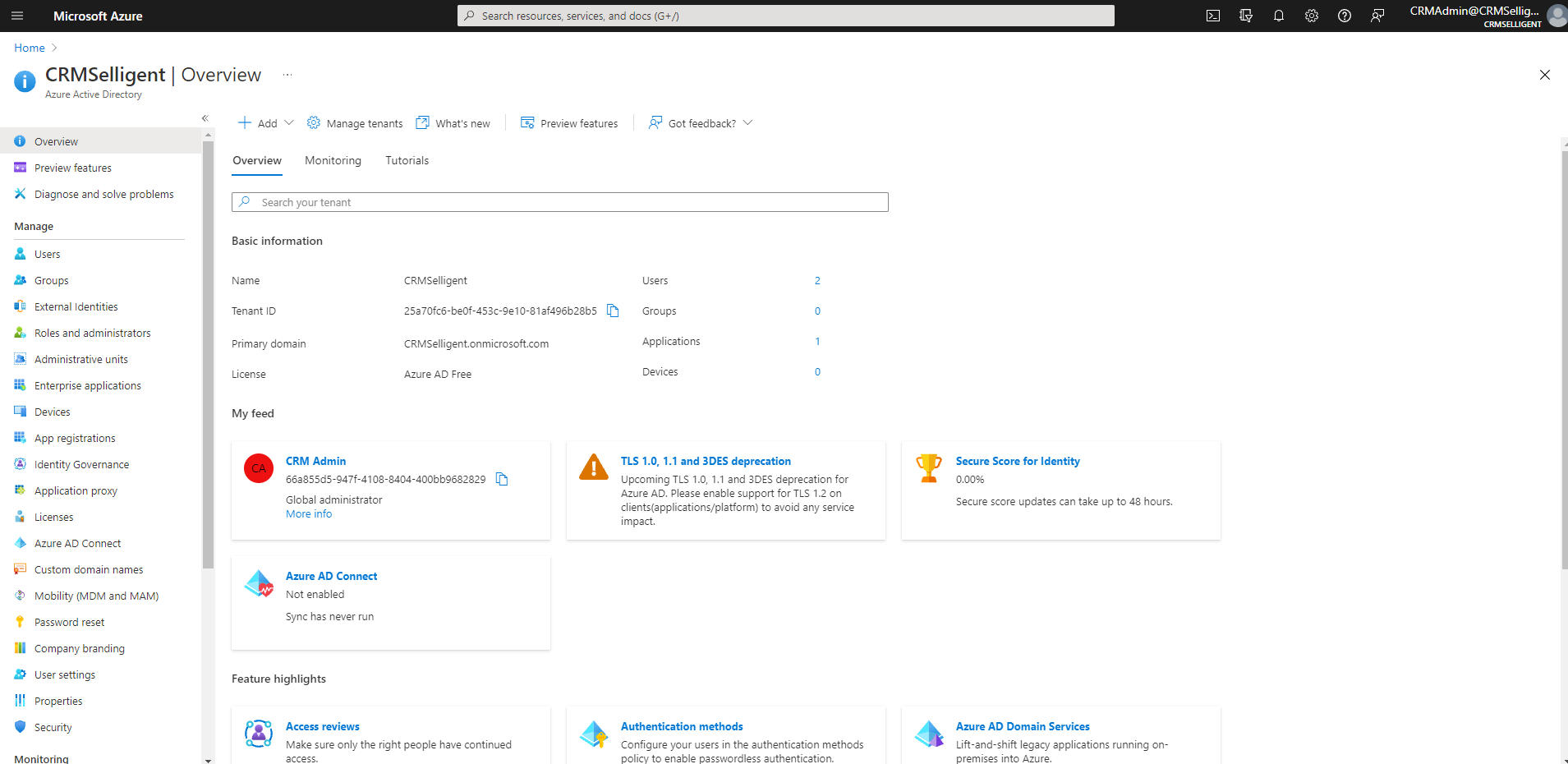The height and width of the screenshot is (764, 1568).
Task: Open the ellipsis more options menu
Action: coord(287,75)
